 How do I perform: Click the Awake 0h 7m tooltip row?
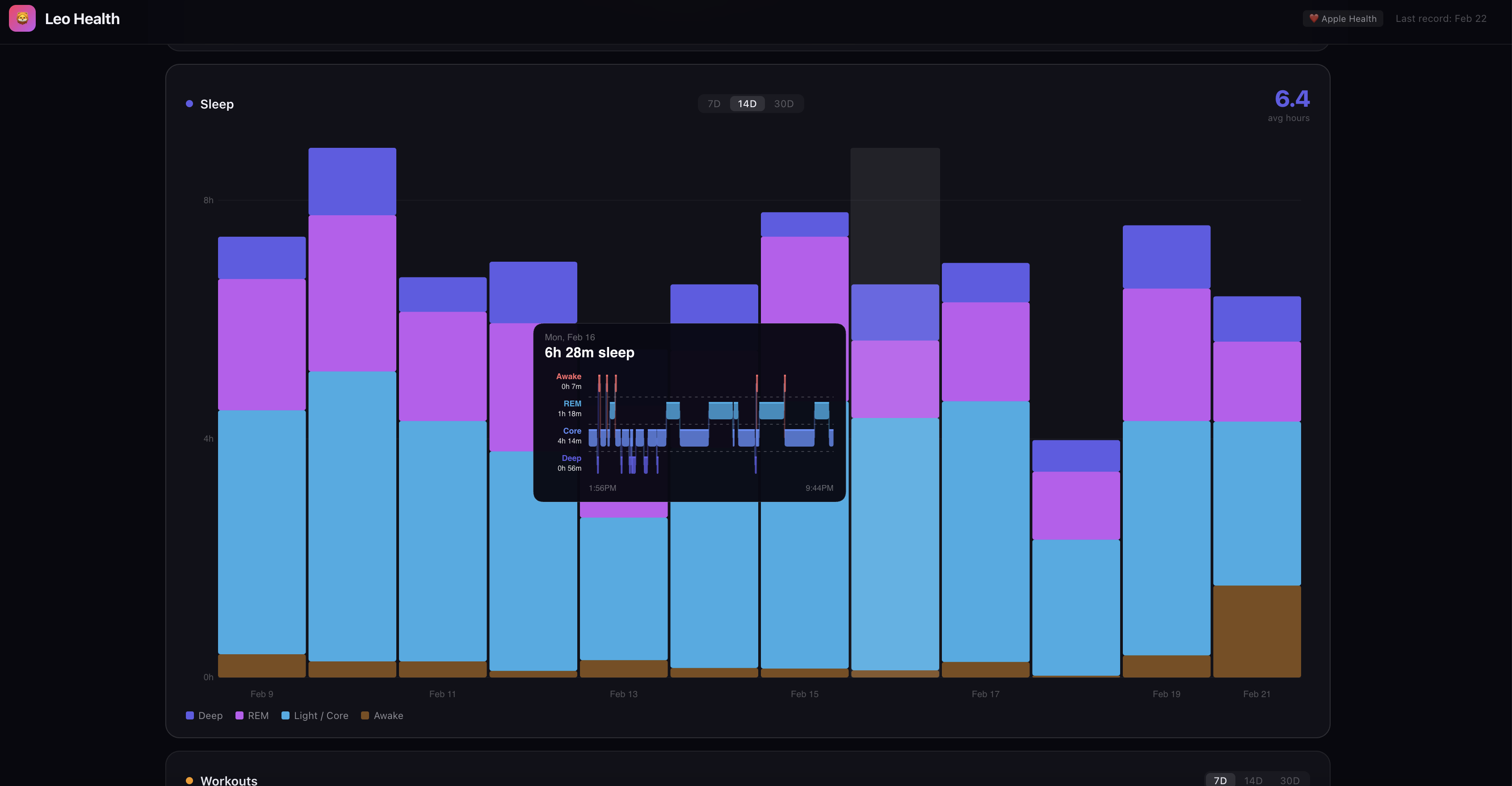point(568,381)
